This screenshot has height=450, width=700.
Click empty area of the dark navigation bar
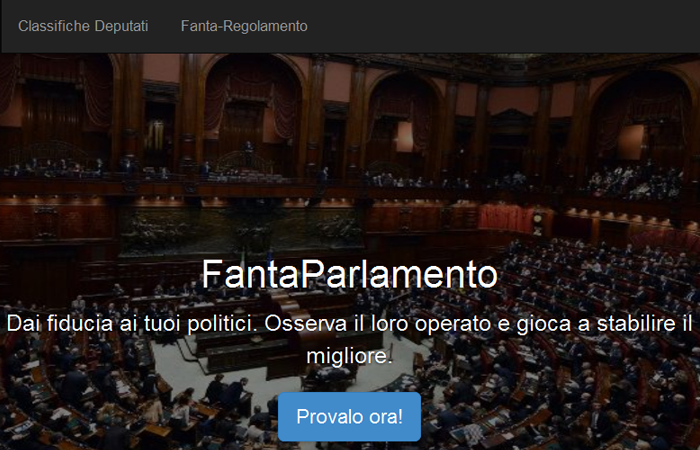(491, 26)
